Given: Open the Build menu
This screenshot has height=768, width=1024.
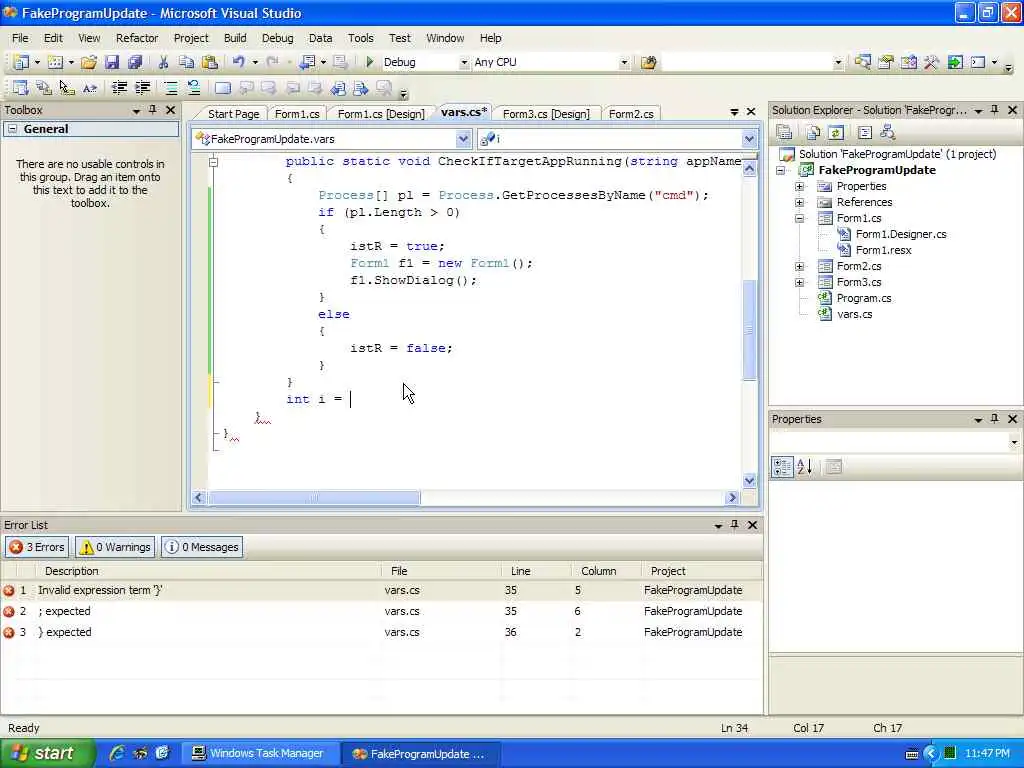Looking at the screenshot, I should [235, 38].
